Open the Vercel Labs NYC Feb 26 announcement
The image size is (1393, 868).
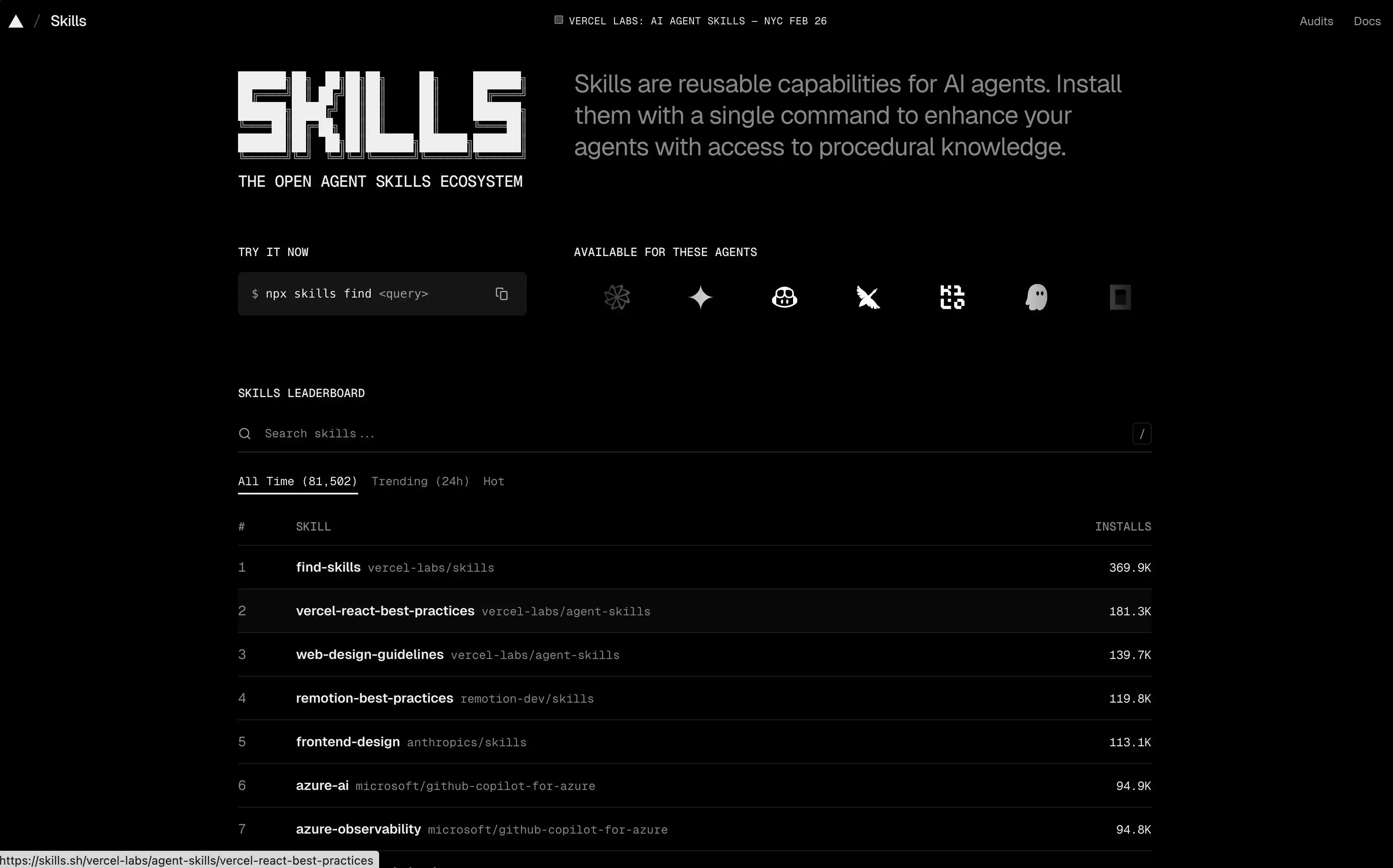(x=691, y=21)
